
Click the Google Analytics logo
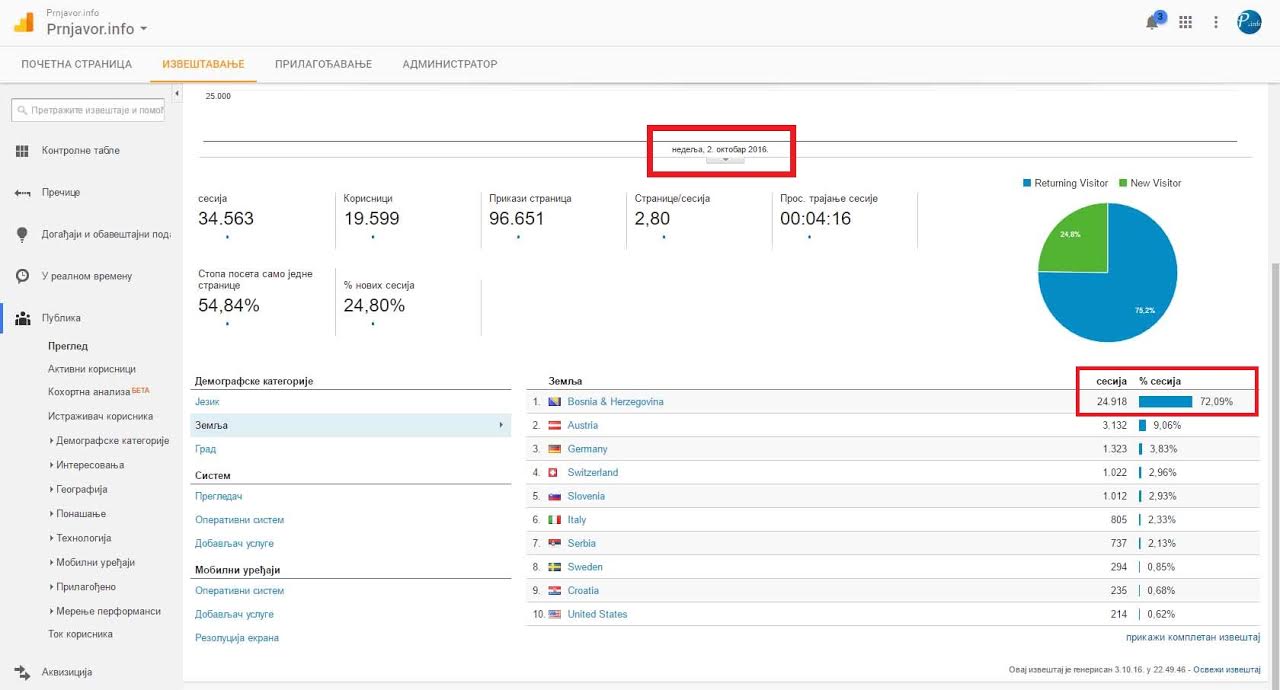(x=22, y=22)
